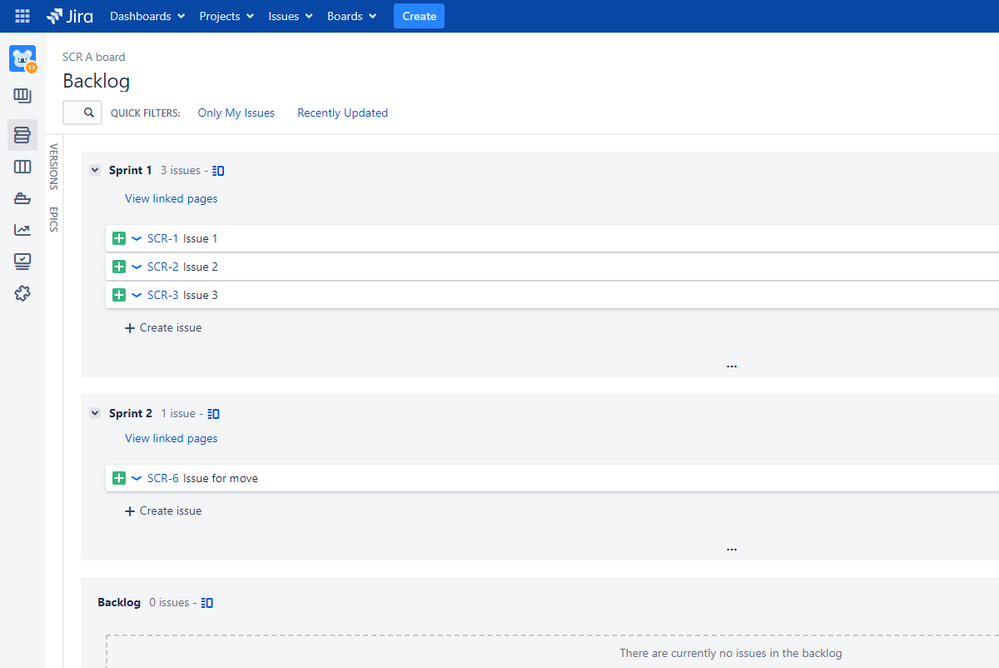Image resolution: width=999 pixels, height=668 pixels.
Task: Open the SCR project avatar icon
Action: tap(23, 59)
